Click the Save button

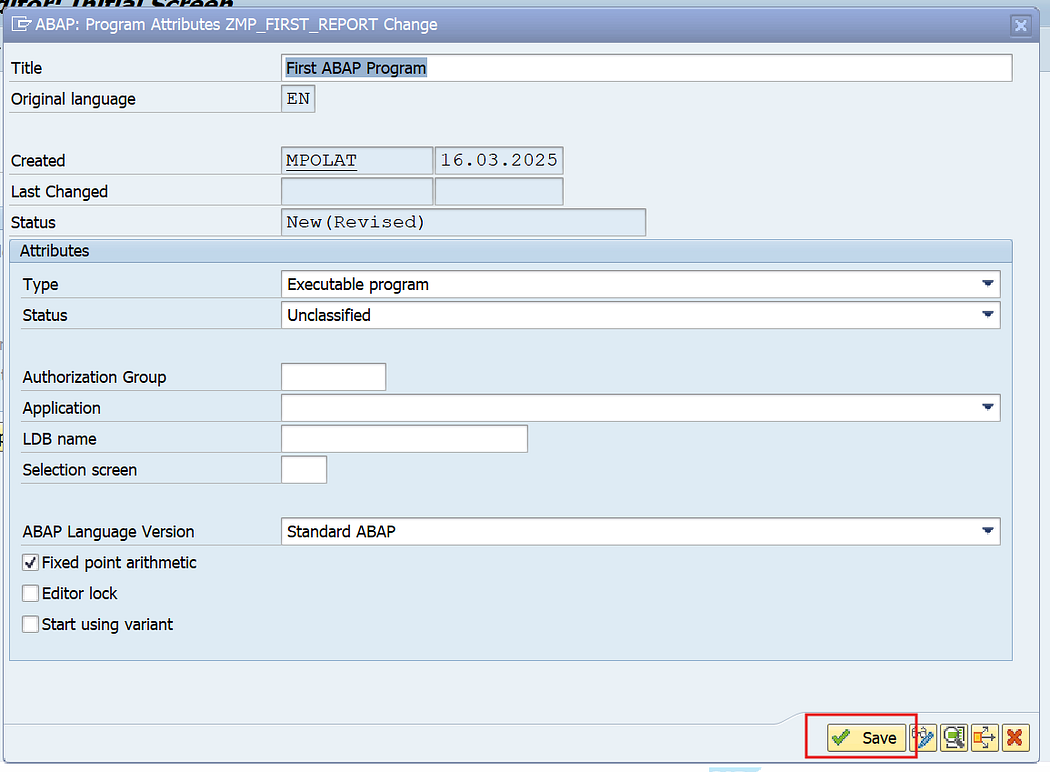tap(866, 737)
